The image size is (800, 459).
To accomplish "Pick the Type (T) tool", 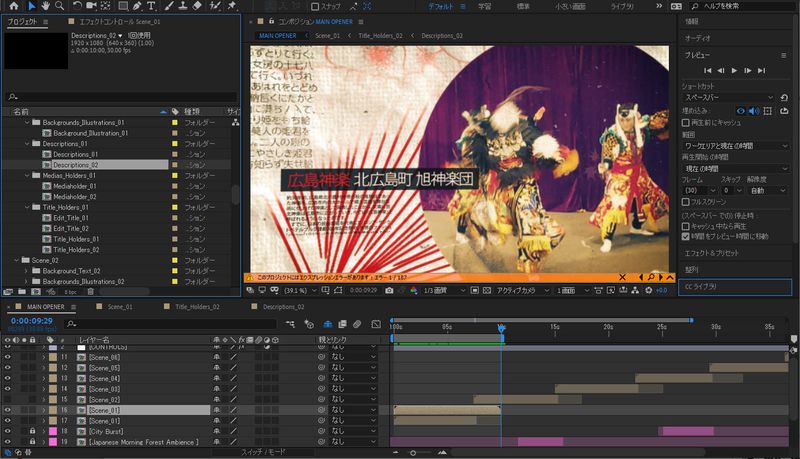I will [x=151, y=6].
